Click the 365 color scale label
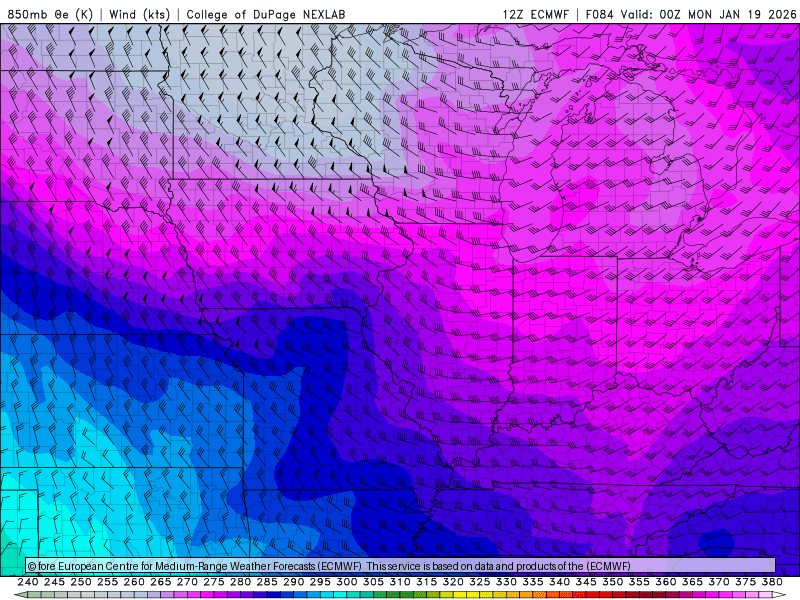The image size is (800, 600). click(x=692, y=582)
